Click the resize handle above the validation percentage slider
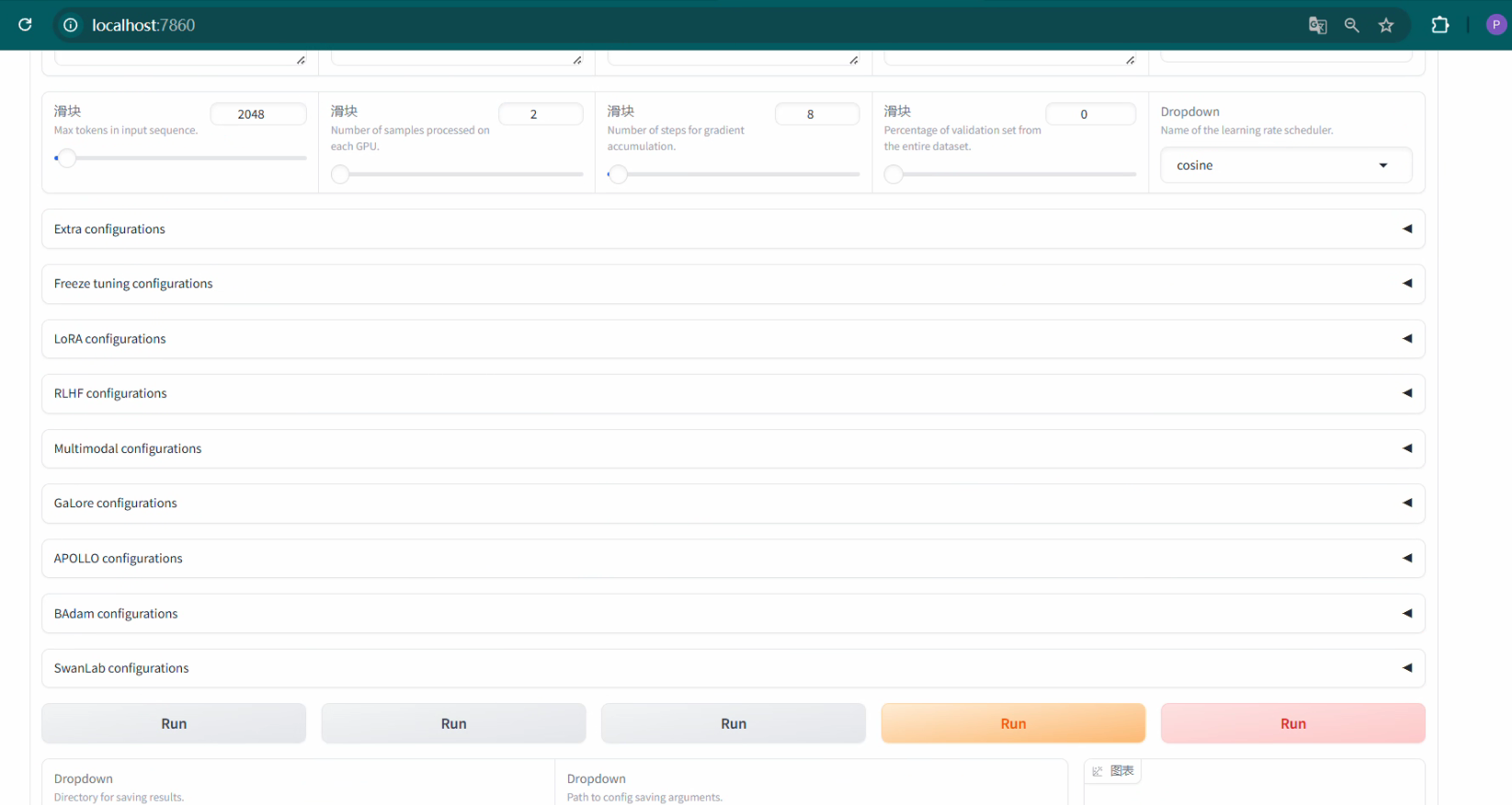Viewport: 1512px width, 805px height. click(x=1131, y=60)
